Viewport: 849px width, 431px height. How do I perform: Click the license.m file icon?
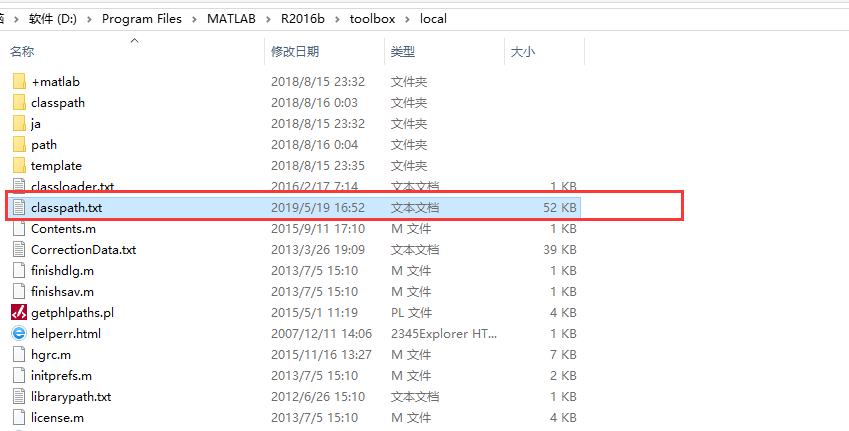19,417
